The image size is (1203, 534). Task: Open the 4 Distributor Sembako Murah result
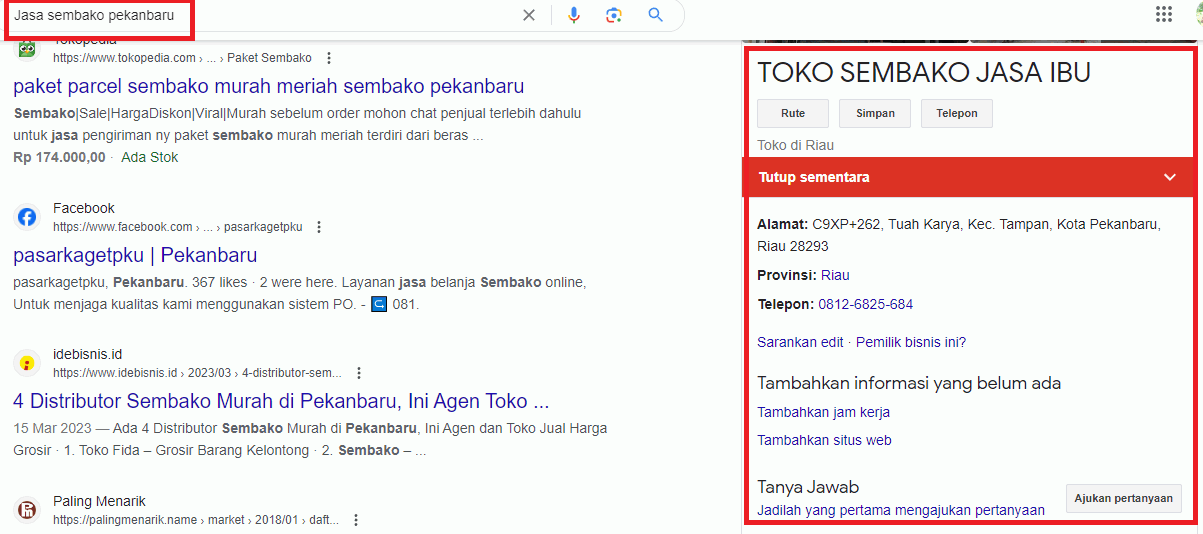281,401
